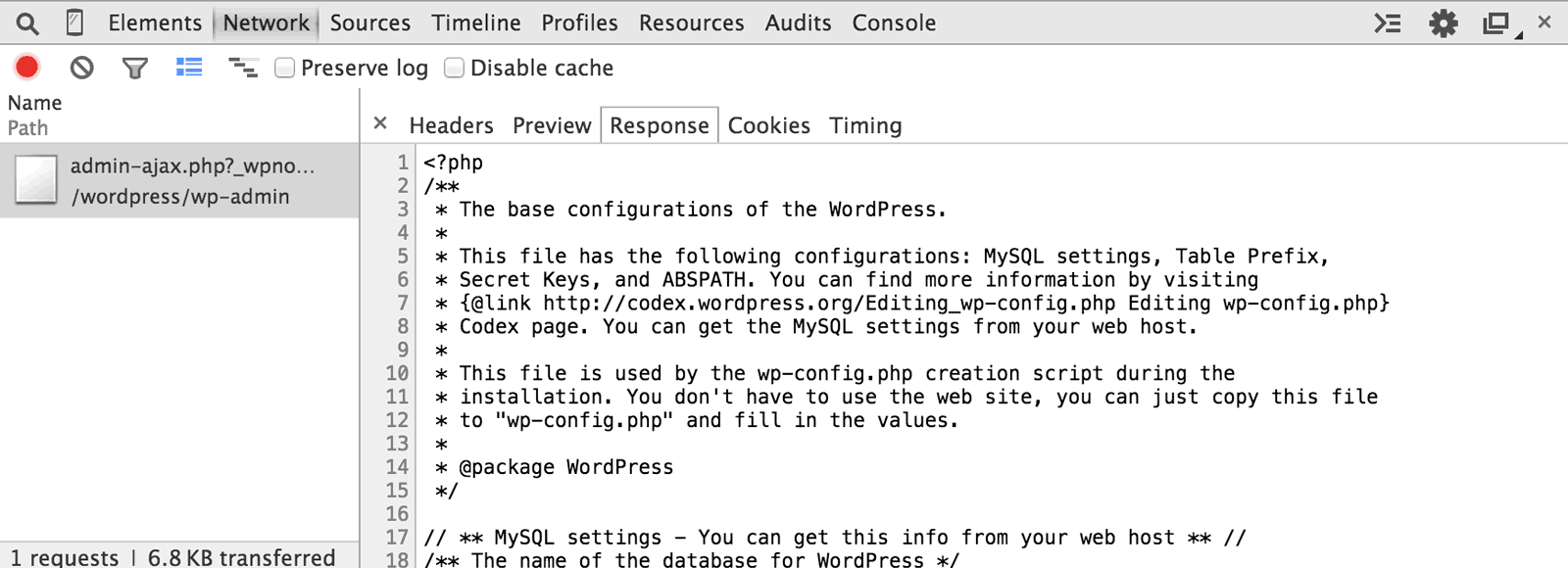Click the 'Codex page' line 8 text
1568x568 pixels.
(x=816, y=327)
